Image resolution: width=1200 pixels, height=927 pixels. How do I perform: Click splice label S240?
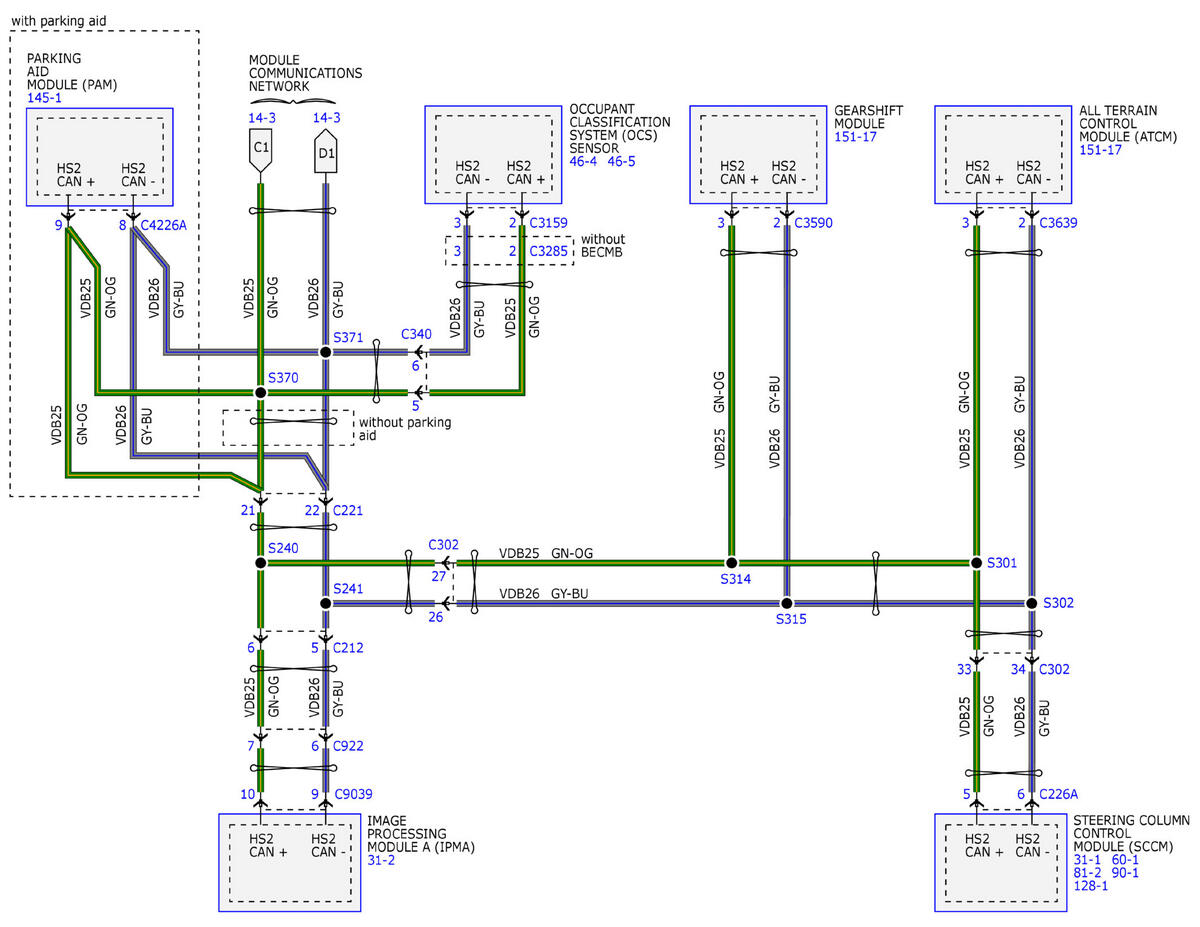283,550
